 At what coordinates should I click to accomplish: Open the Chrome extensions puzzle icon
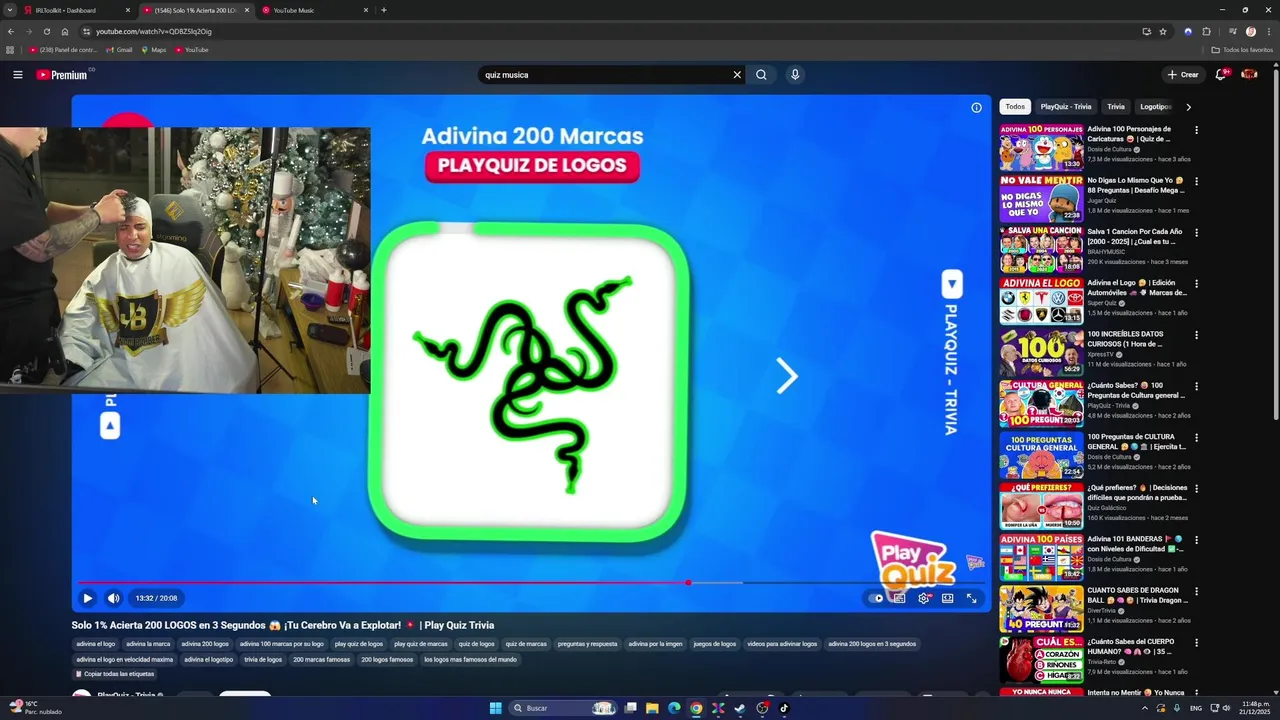(x=1206, y=31)
